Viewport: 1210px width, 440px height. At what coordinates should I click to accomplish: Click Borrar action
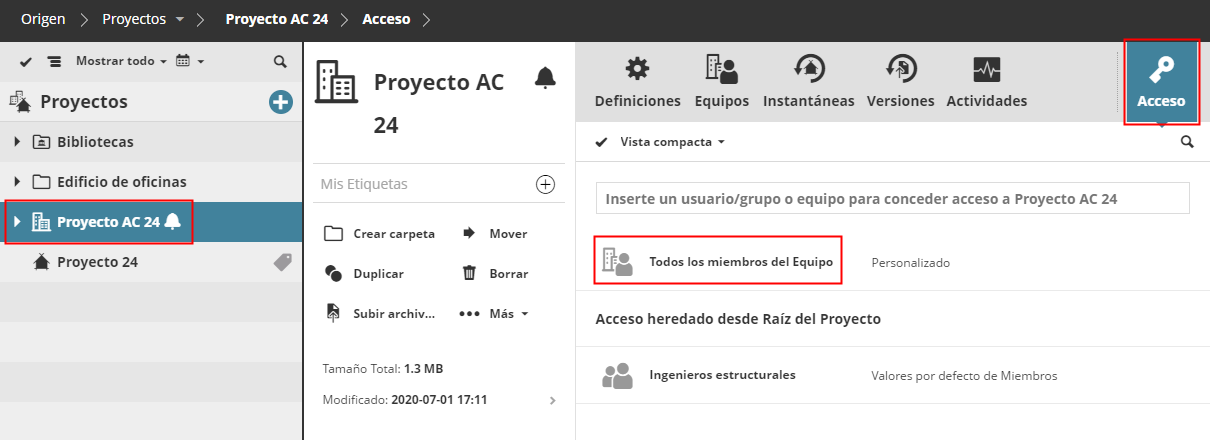point(494,273)
